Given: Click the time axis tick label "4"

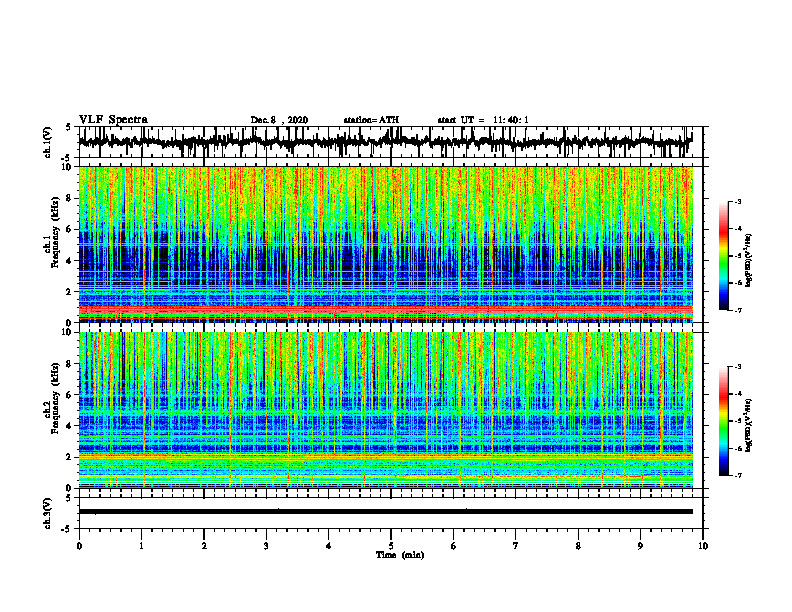Looking at the screenshot, I should (x=329, y=546).
